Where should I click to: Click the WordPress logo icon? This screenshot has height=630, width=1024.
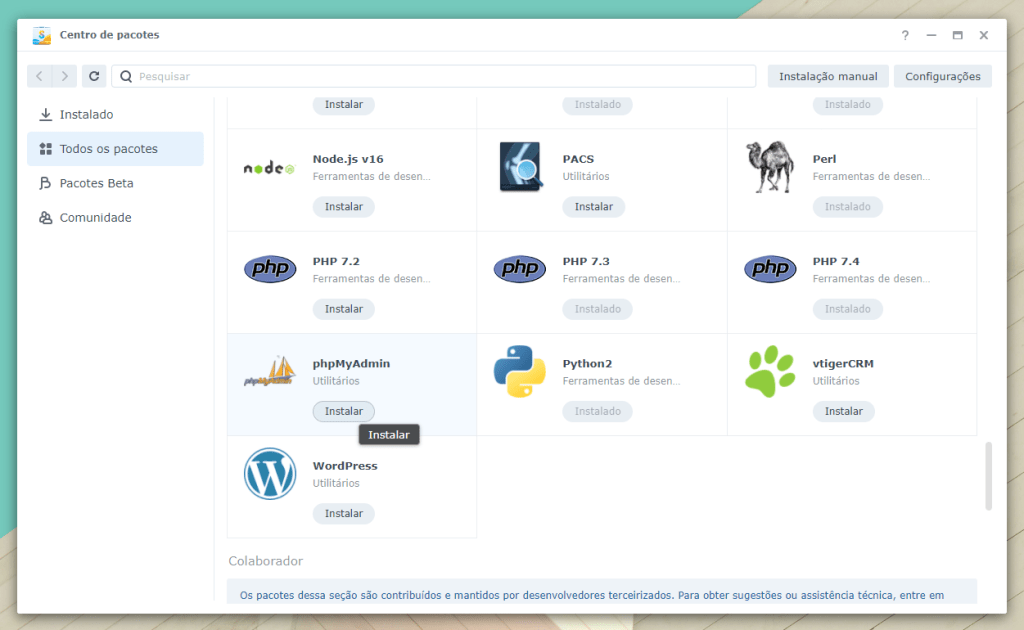point(270,474)
